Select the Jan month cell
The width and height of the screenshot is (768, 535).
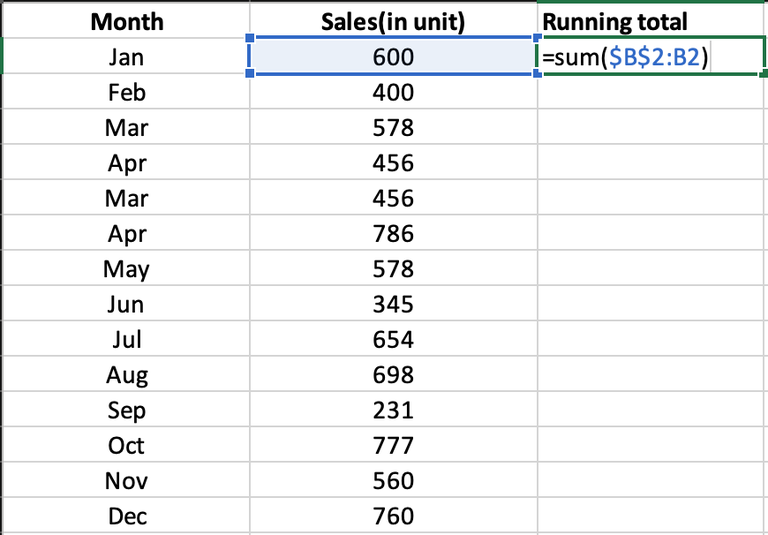[126, 58]
